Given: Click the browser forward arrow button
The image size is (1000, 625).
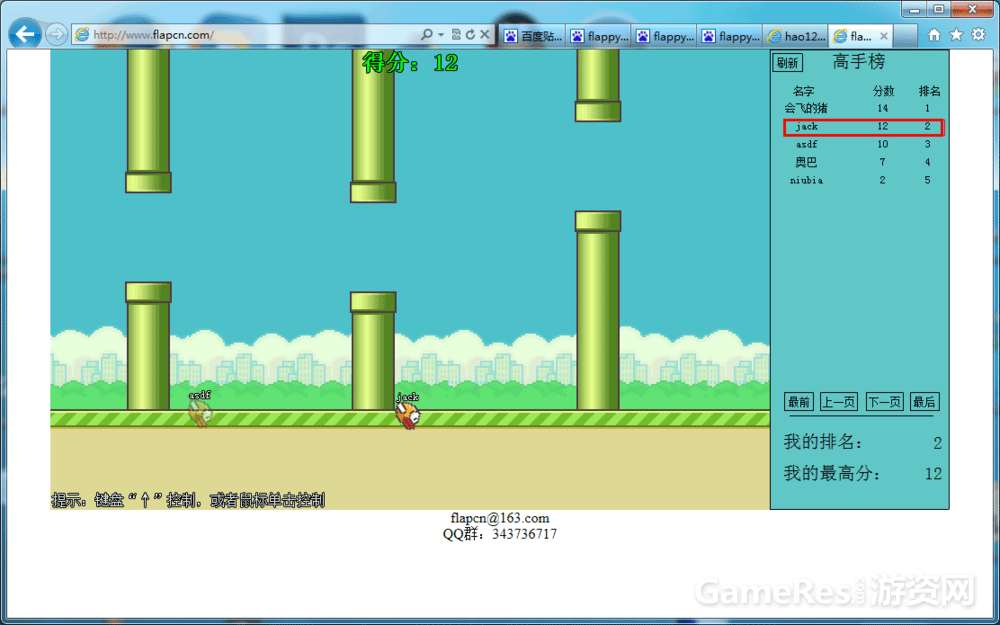Looking at the screenshot, I should [57, 34].
